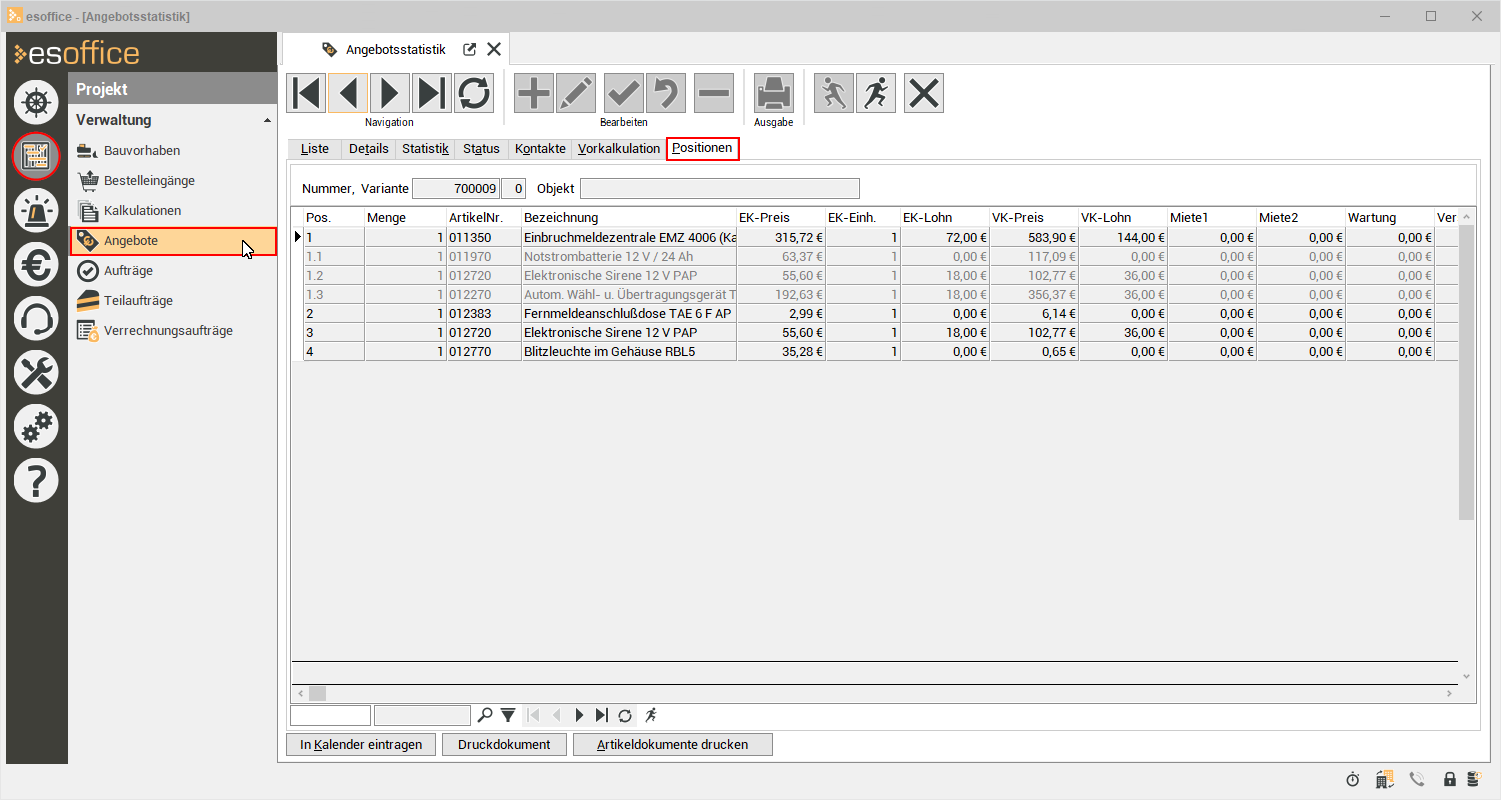Open the gears settings sidebar module
Image resolution: width=1501 pixels, height=800 pixels.
click(x=36, y=426)
